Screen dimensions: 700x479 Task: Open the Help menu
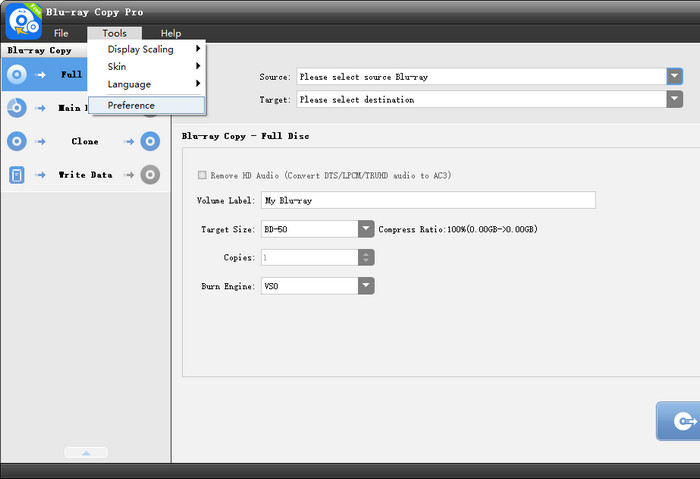click(x=171, y=33)
